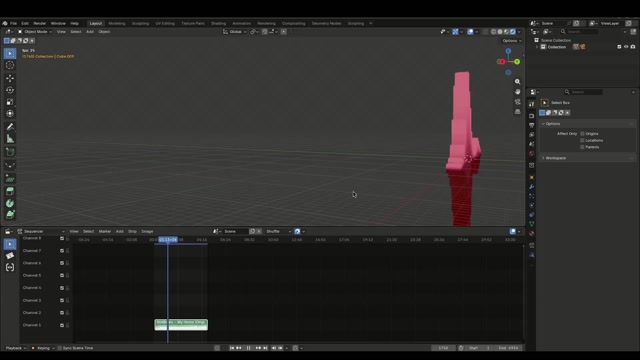Lock Channel 5 with the padlock
Image resolution: width=640 pixels, height=360 pixels.
pyautogui.click(x=68, y=276)
